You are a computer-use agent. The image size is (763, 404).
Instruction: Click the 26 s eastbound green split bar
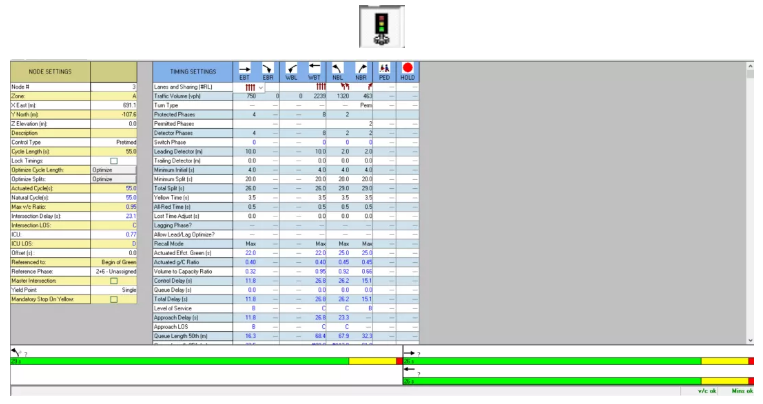pyautogui.click(x=552, y=361)
